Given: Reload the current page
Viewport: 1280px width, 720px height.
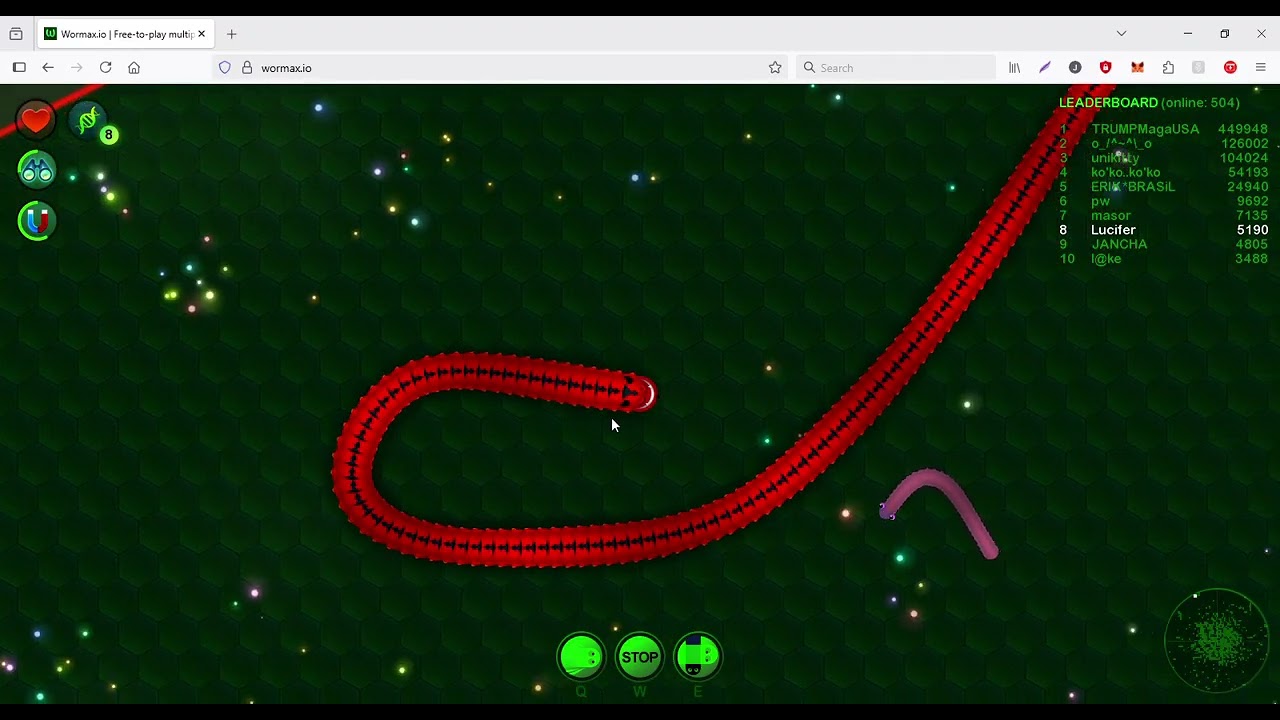Looking at the screenshot, I should click(x=105, y=68).
